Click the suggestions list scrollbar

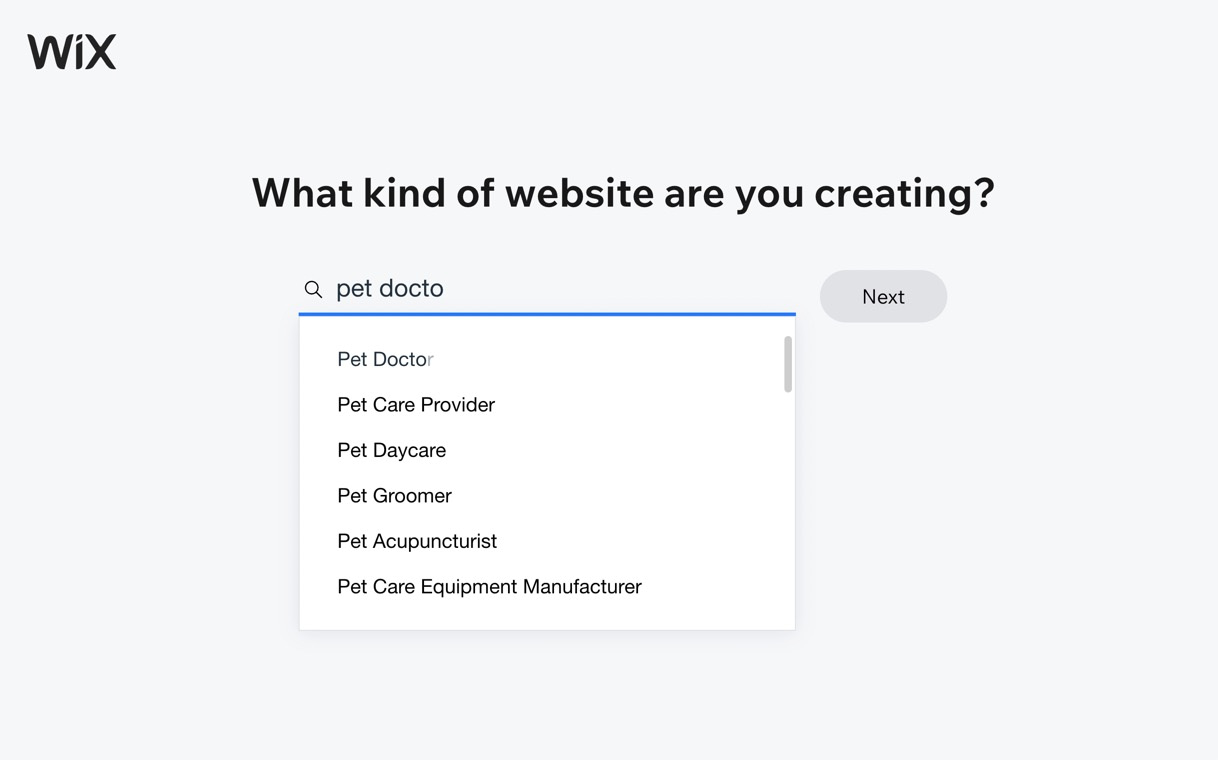click(x=787, y=363)
